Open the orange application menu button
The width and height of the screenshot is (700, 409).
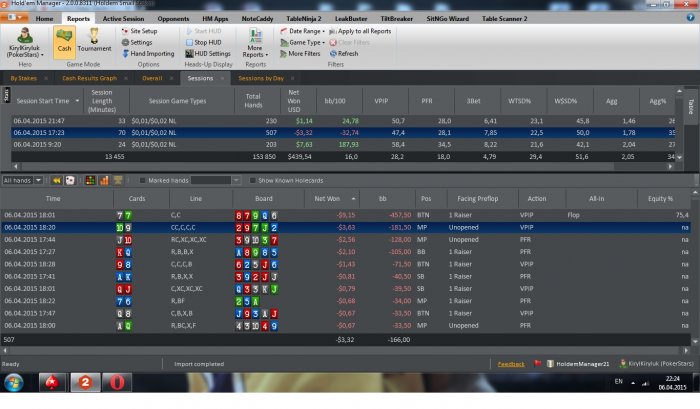(14, 17)
